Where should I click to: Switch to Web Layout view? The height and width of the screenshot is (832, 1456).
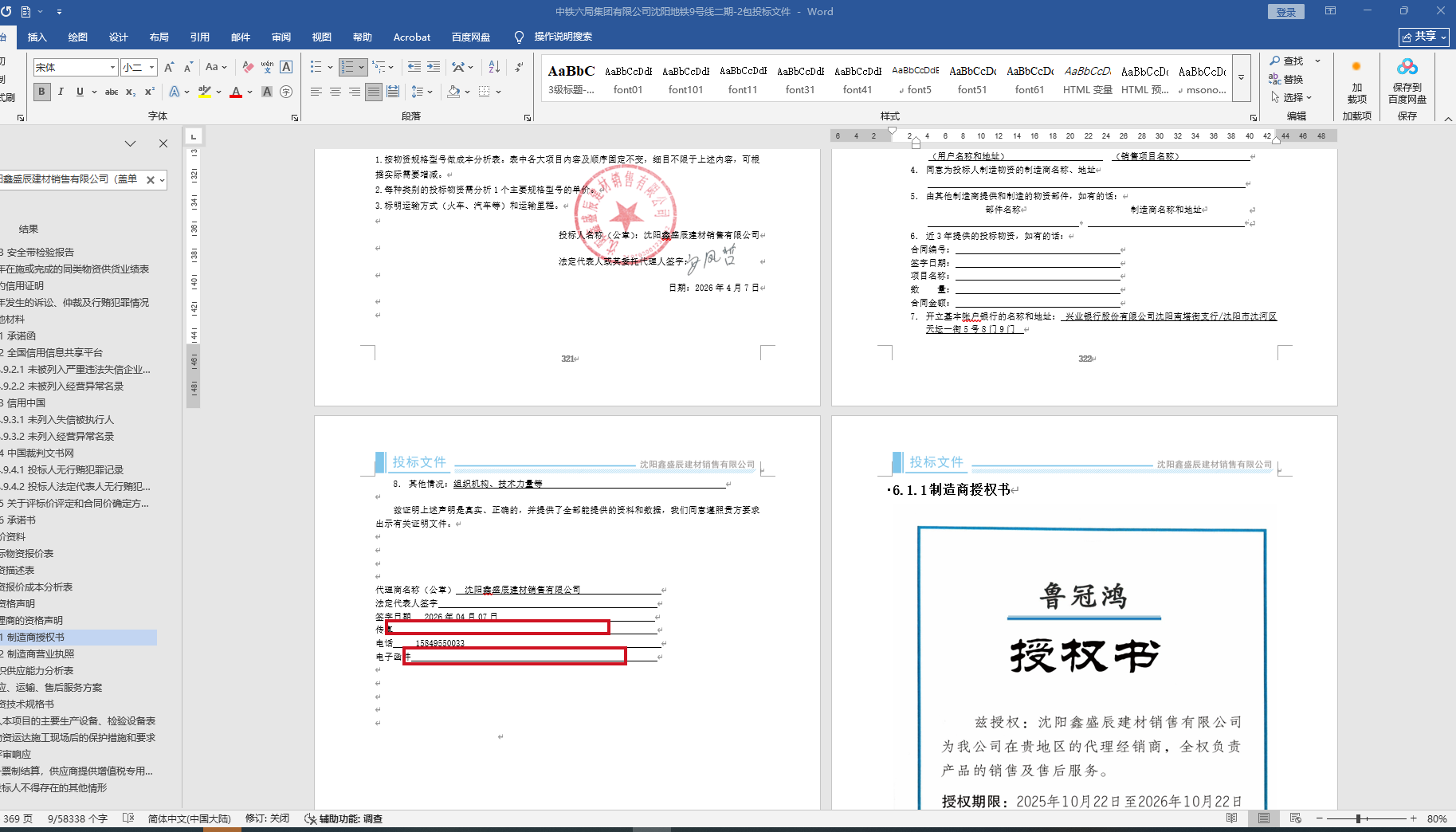pos(1296,818)
